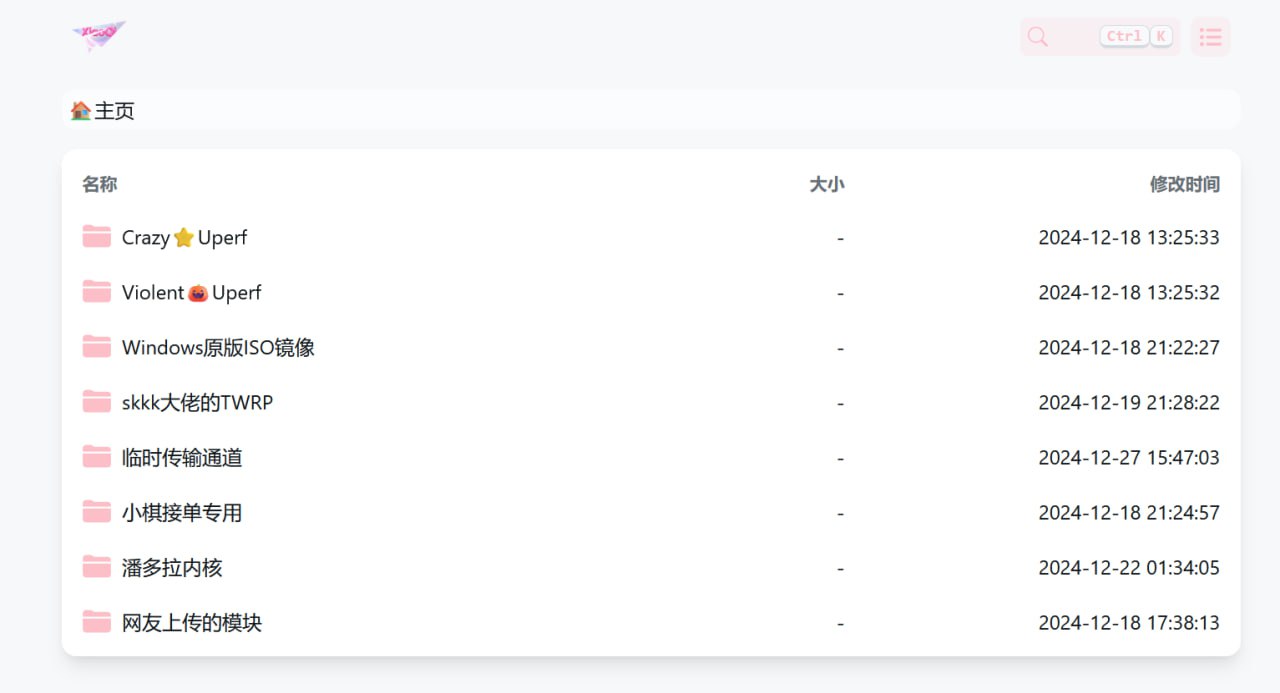The image size is (1280, 693).
Task: Click the Ctrl K search box
Action: pyautogui.click(x=1100, y=37)
